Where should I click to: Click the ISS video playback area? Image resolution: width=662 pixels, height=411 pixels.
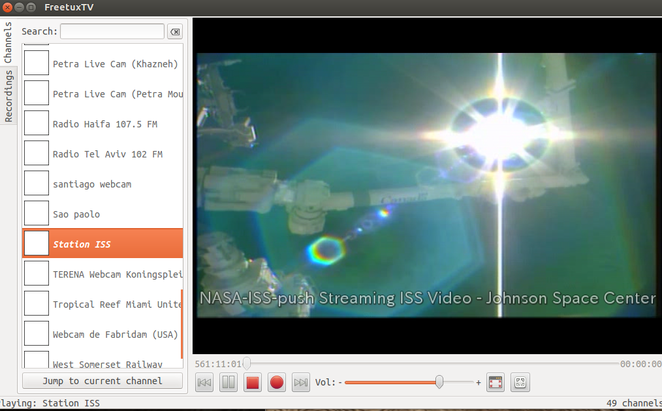click(426, 185)
